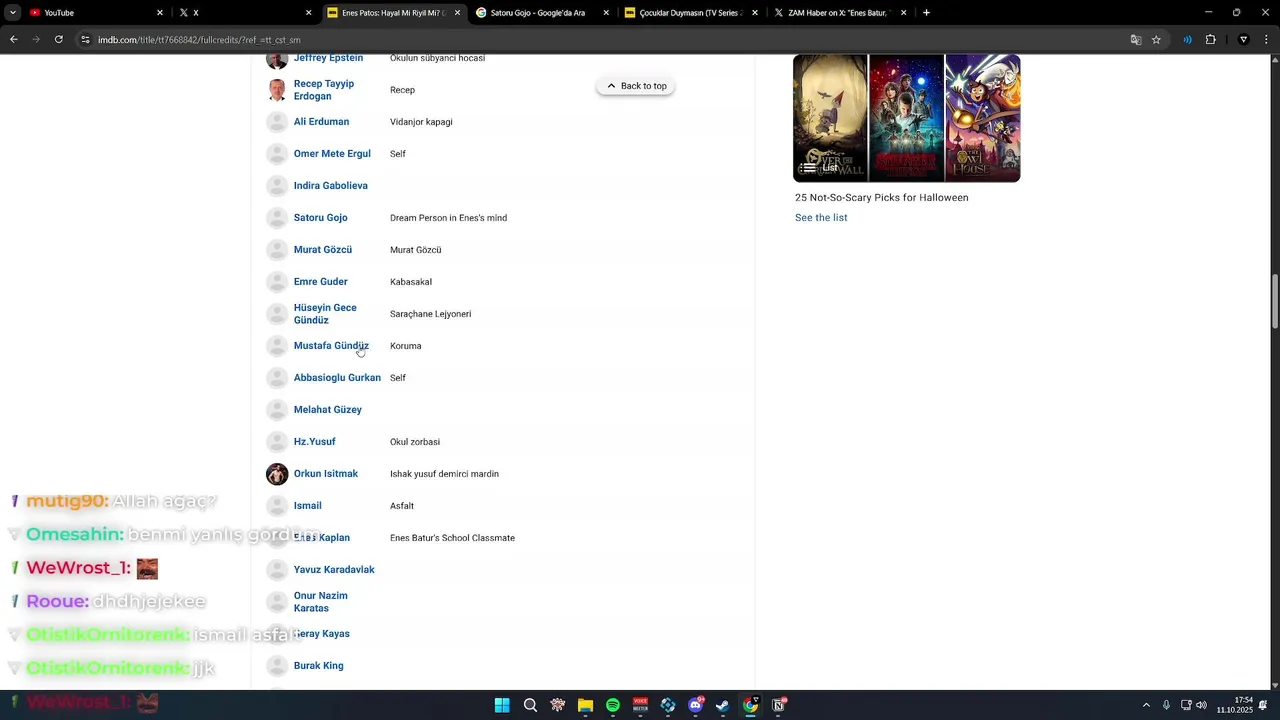The width and height of the screenshot is (1280, 720).
Task: Open the Extensions puzzle icon
Action: point(1210,40)
